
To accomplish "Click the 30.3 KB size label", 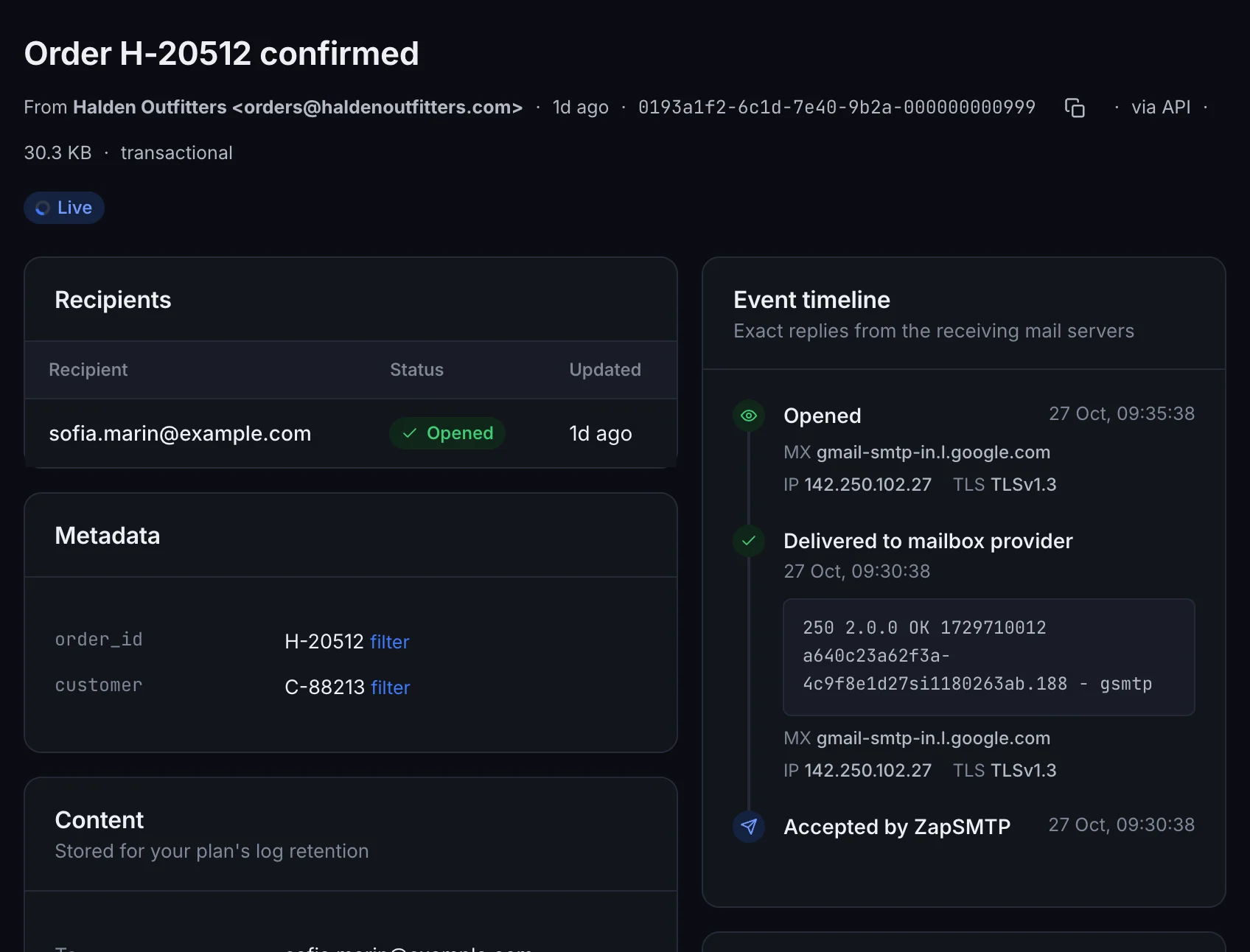I will [x=57, y=153].
